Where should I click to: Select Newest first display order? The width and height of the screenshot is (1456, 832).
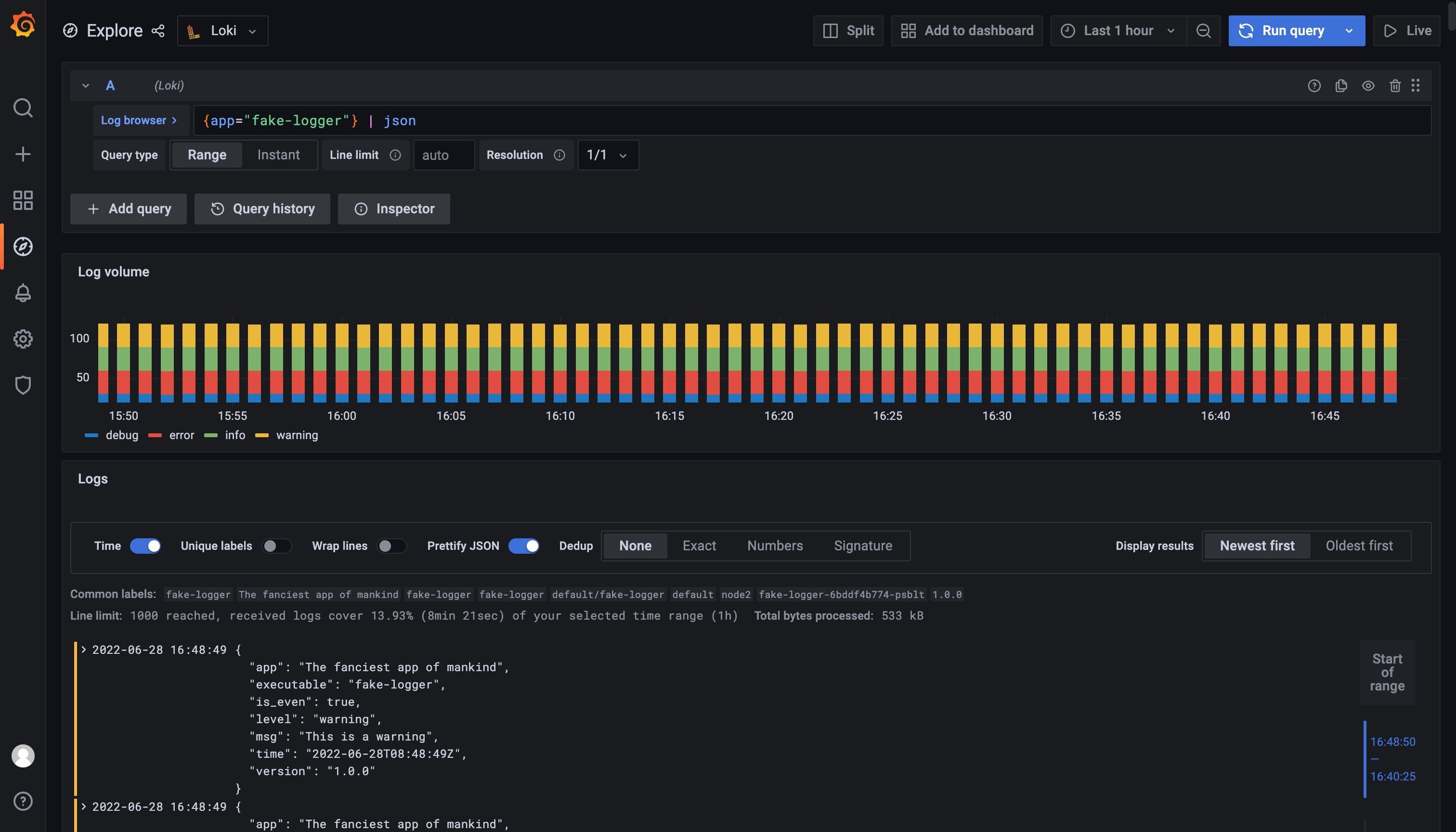(x=1257, y=546)
